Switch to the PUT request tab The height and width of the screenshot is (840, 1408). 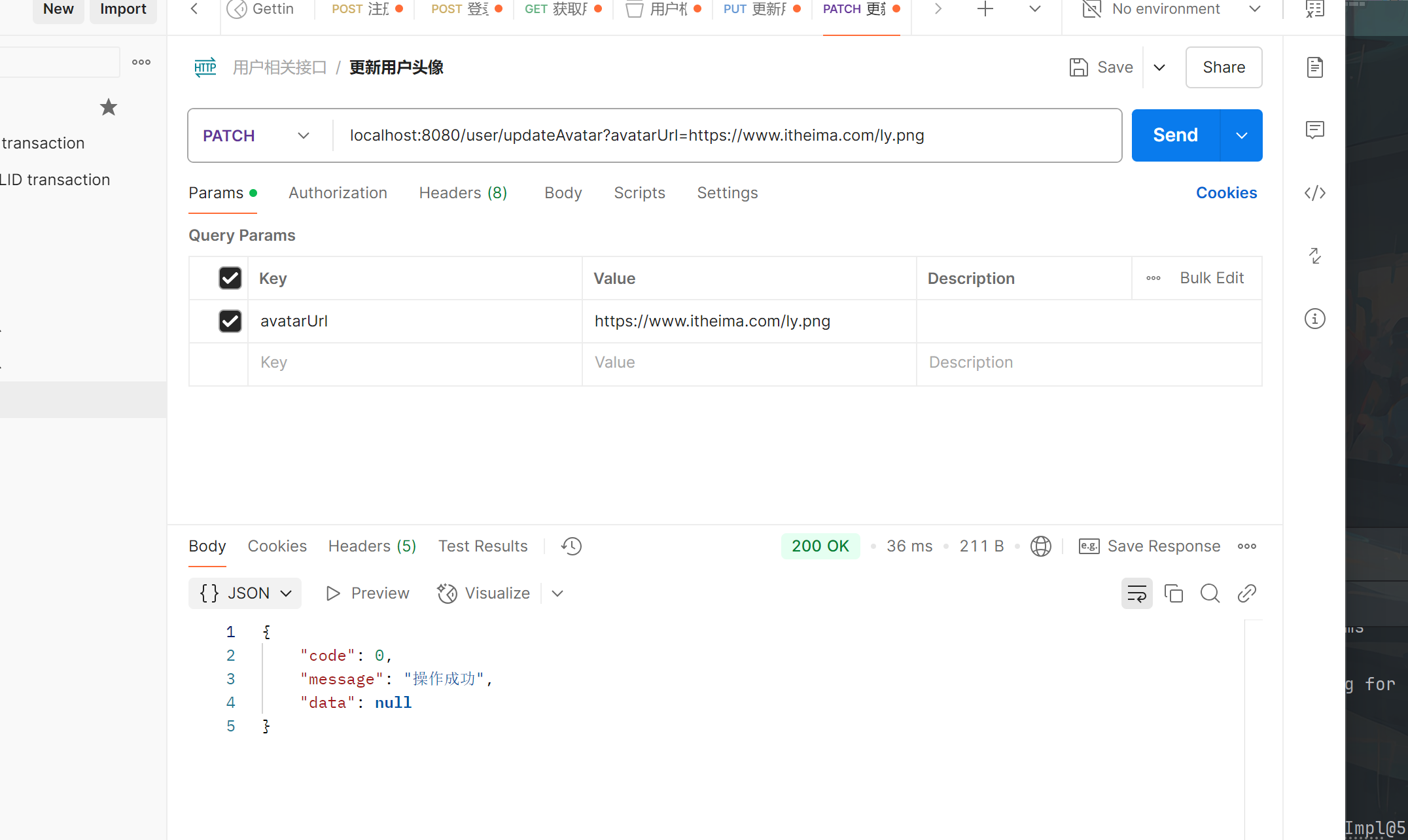(x=762, y=9)
